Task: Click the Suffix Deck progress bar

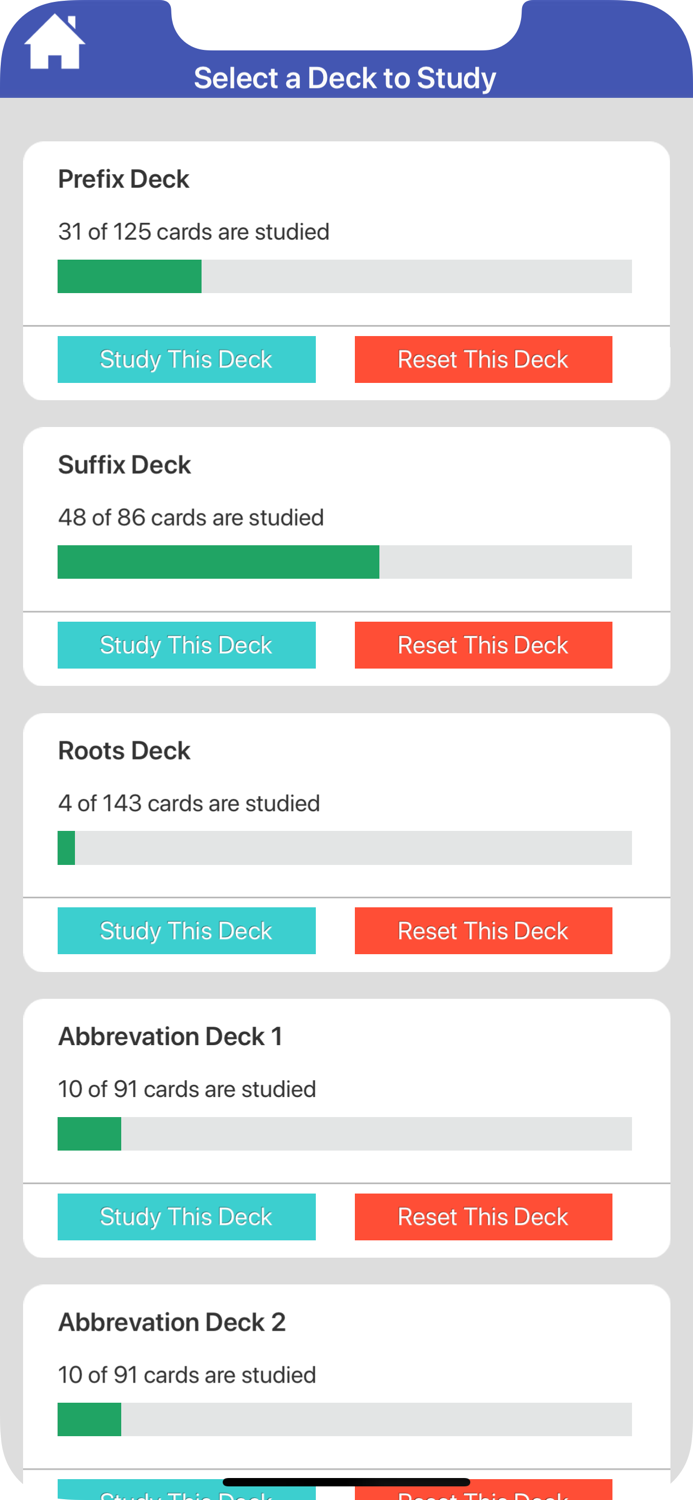Action: point(344,562)
